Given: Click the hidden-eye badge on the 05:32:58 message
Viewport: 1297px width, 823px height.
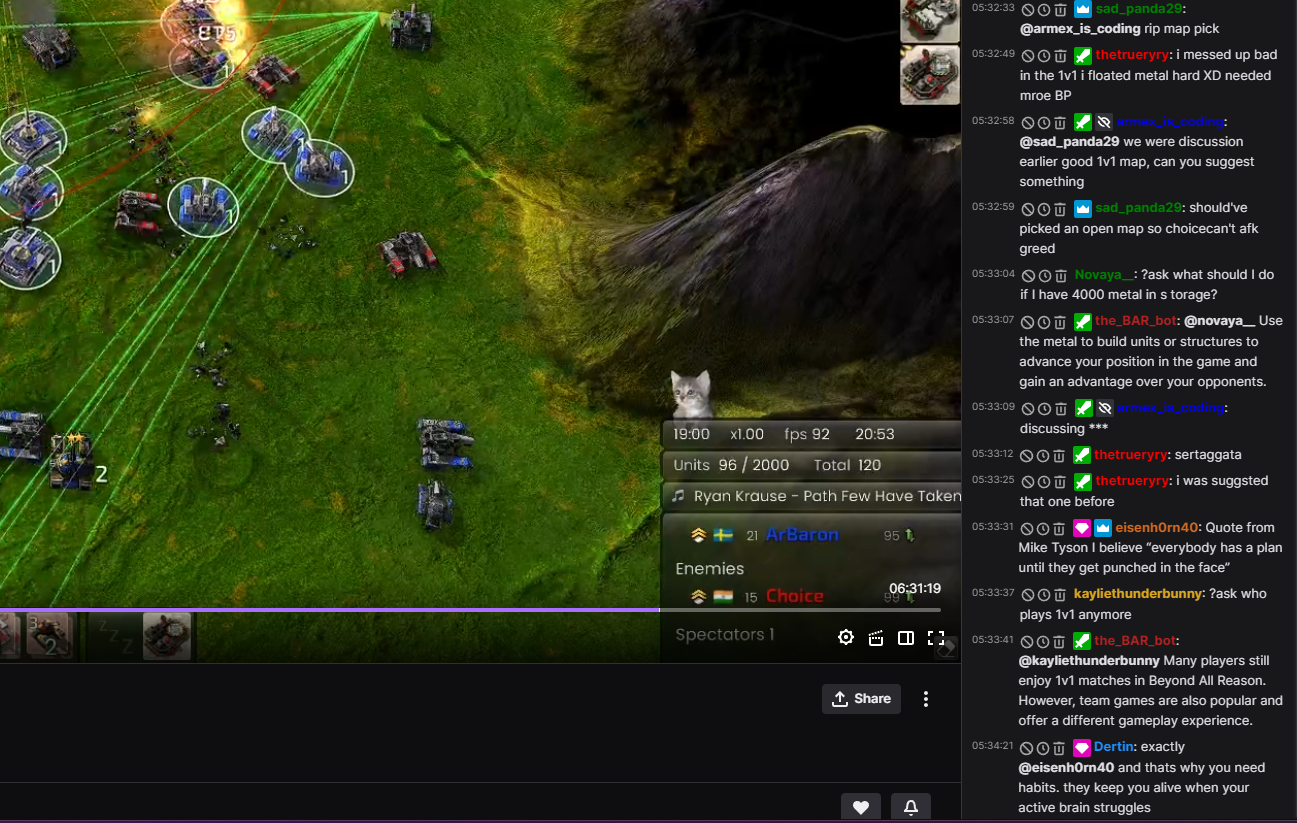Looking at the screenshot, I should (1104, 122).
